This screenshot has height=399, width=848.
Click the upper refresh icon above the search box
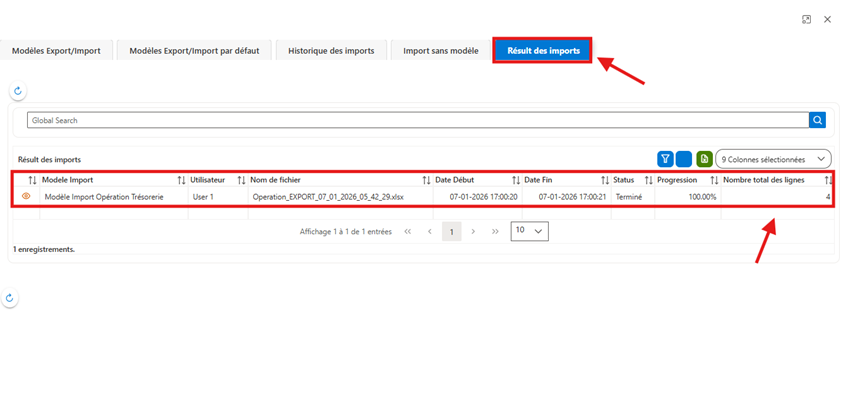pyautogui.click(x=17, y=91)
